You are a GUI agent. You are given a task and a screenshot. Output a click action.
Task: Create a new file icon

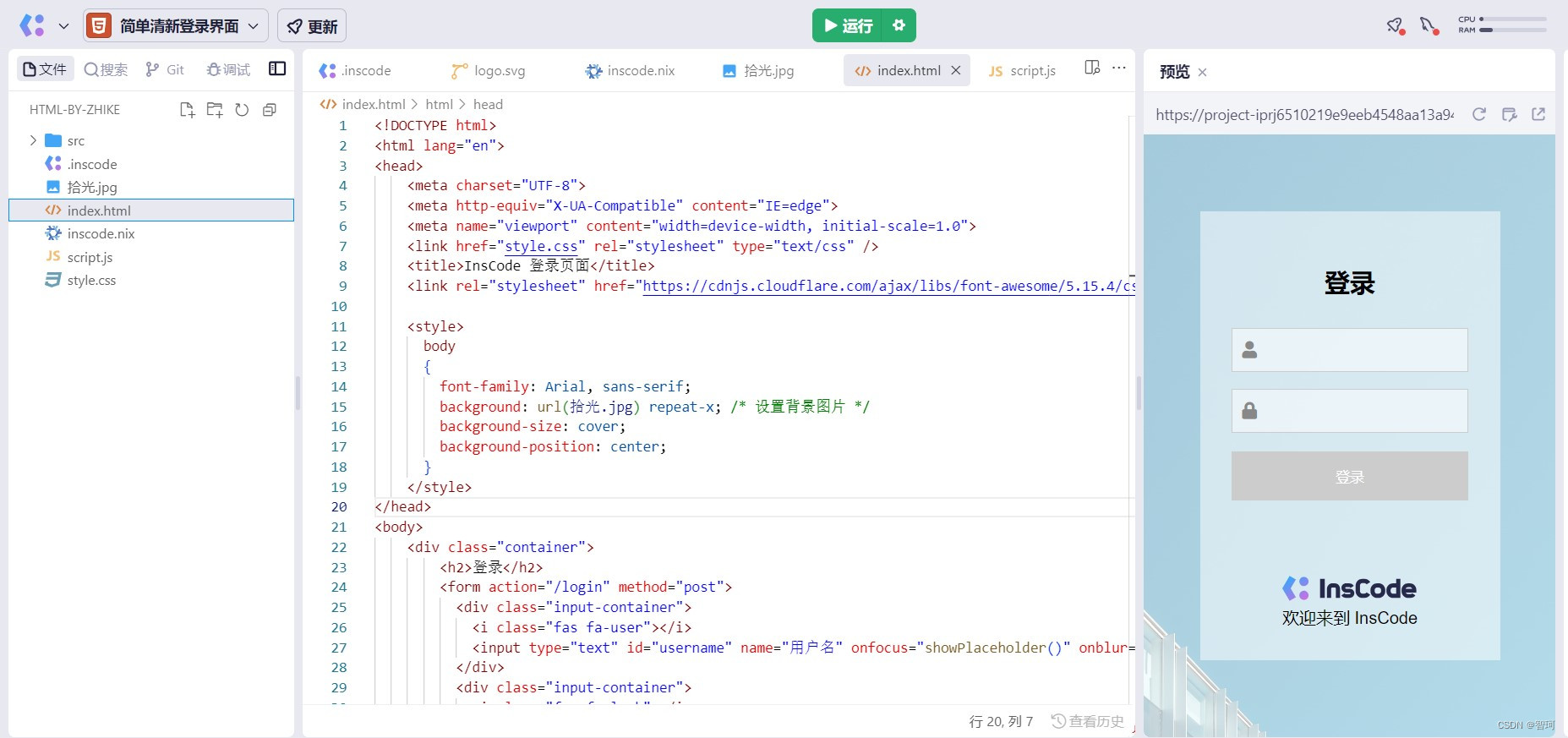(187, 110)
